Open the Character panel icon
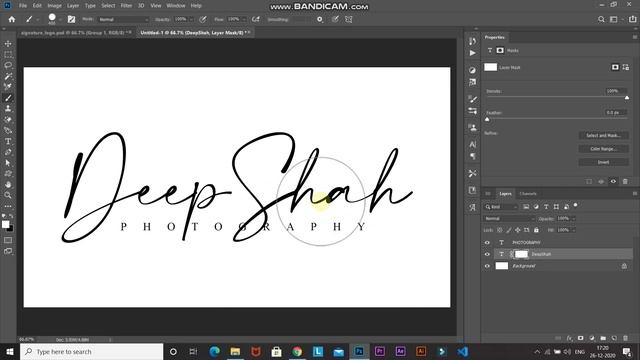This screenshot has height=360, width=640. [x=472, y=144]
